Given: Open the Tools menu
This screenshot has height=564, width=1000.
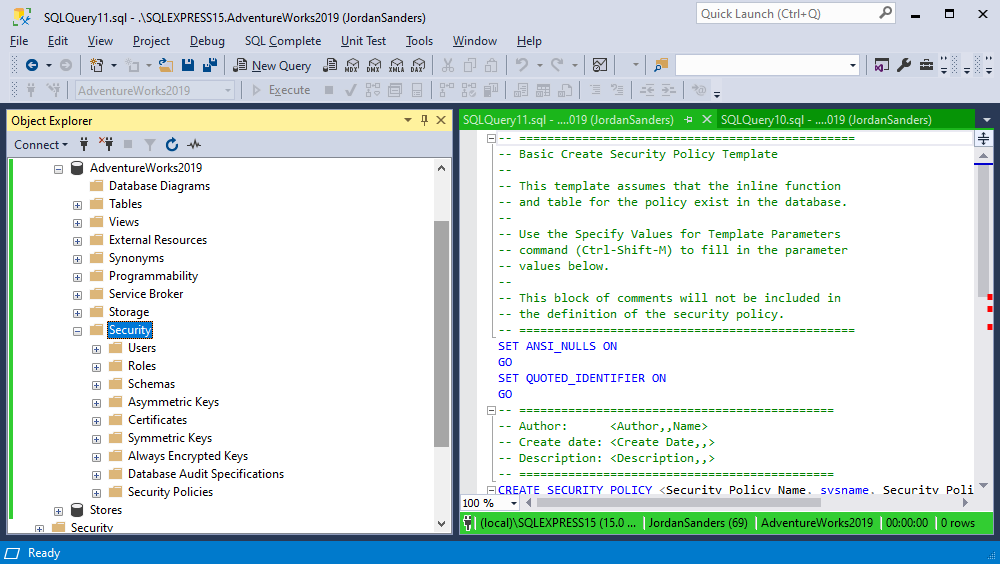Looking at the screenshot, I should 419,41.
